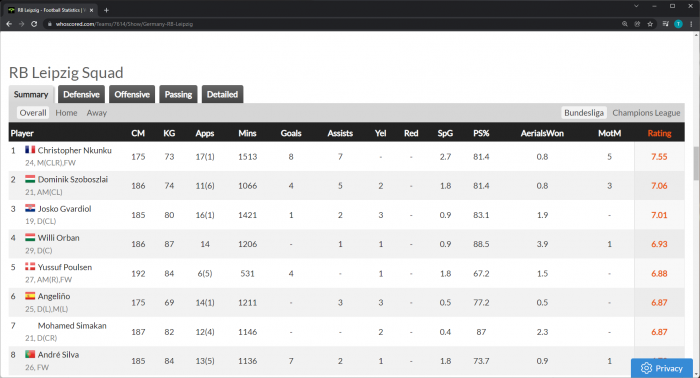Click the Spain flag beside Angeliño
The width and height of the screenshot is (700, 378).
30,296
